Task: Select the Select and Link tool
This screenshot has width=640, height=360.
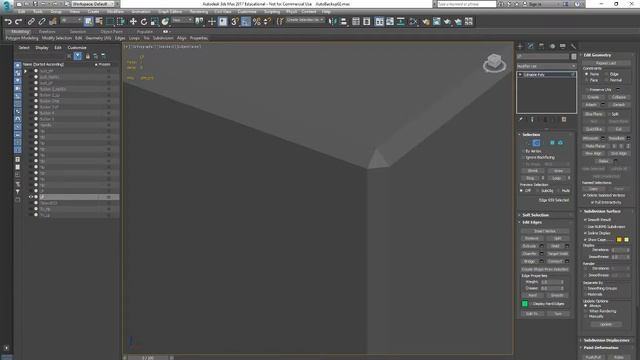Action: tap(31, 22)
